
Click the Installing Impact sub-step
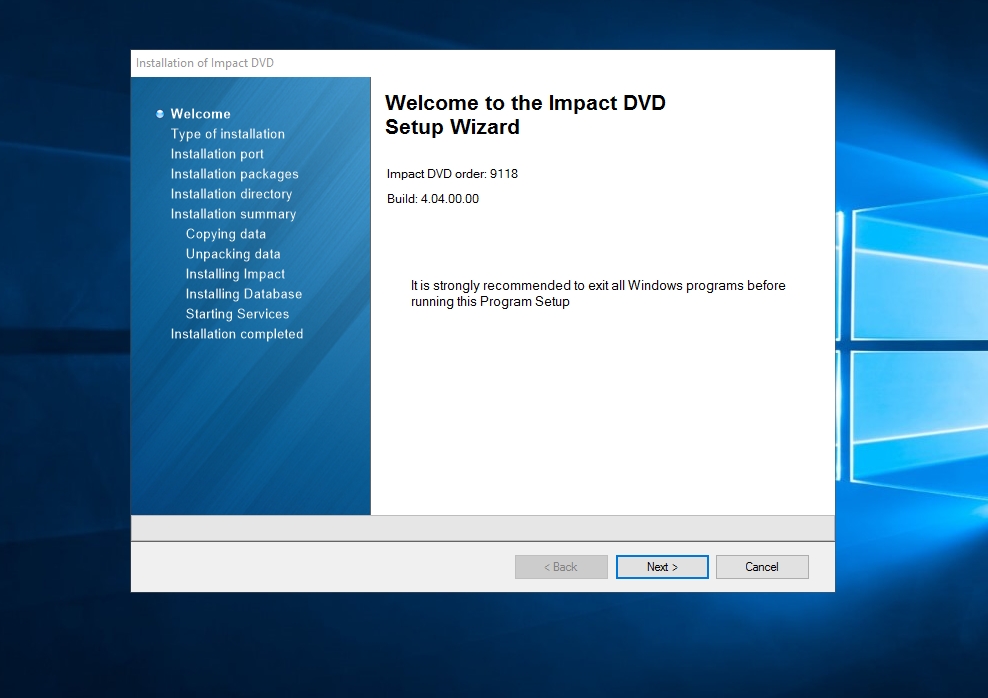tap(235, 274)
